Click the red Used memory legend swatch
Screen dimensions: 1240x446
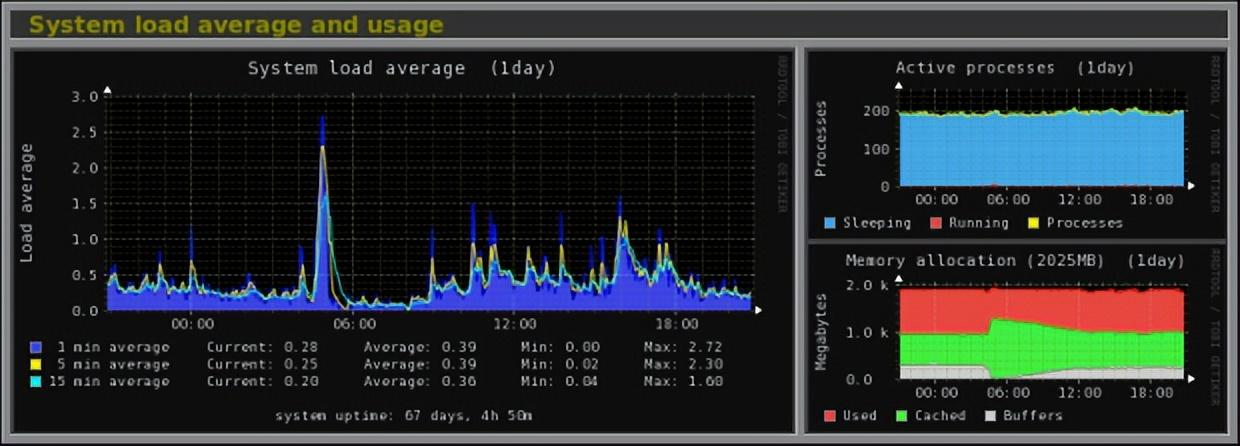pos(829,415)
